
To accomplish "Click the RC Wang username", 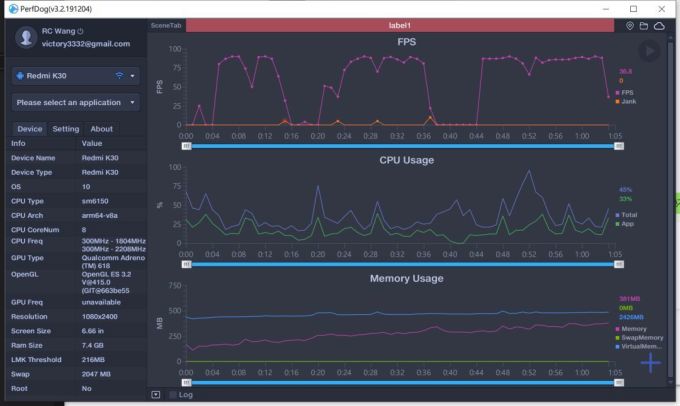I will click(x=59, y=31).
